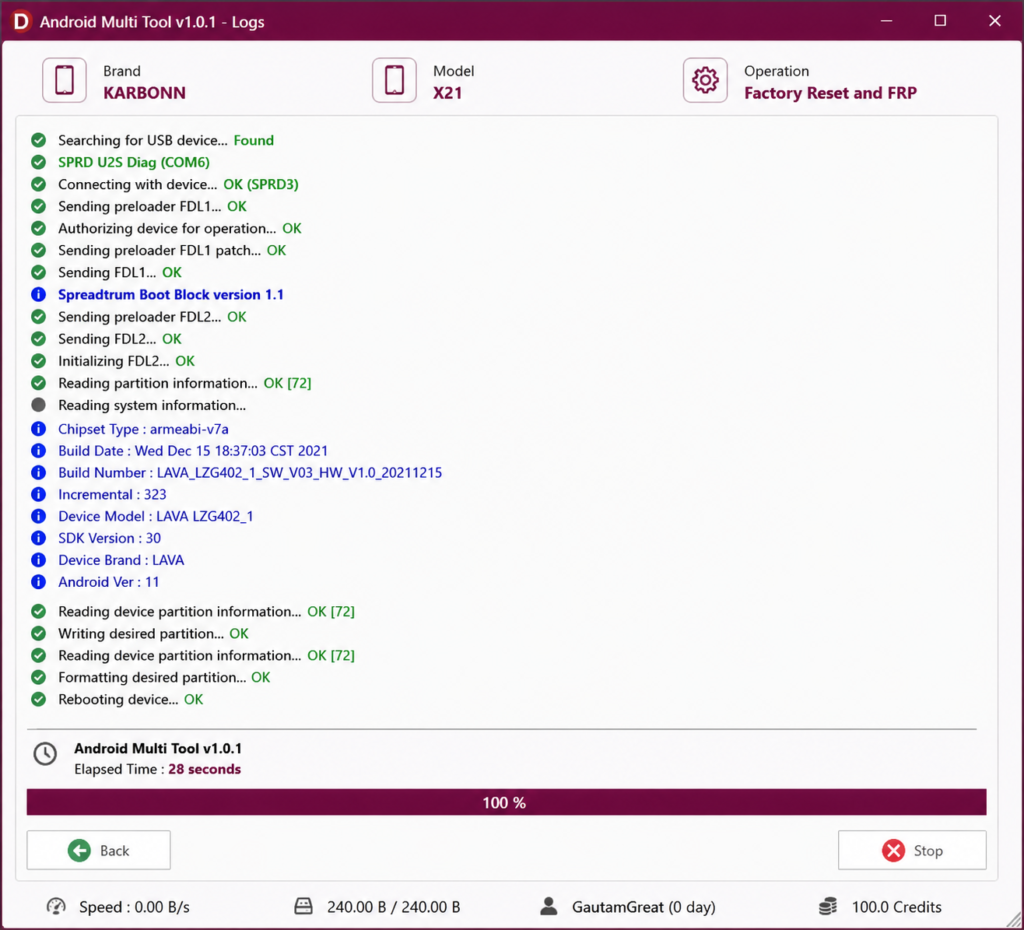Click the Chipset Type : armeabi-v7a text
This screenshot has width=1024, height=930.
(x=143, y=429)
